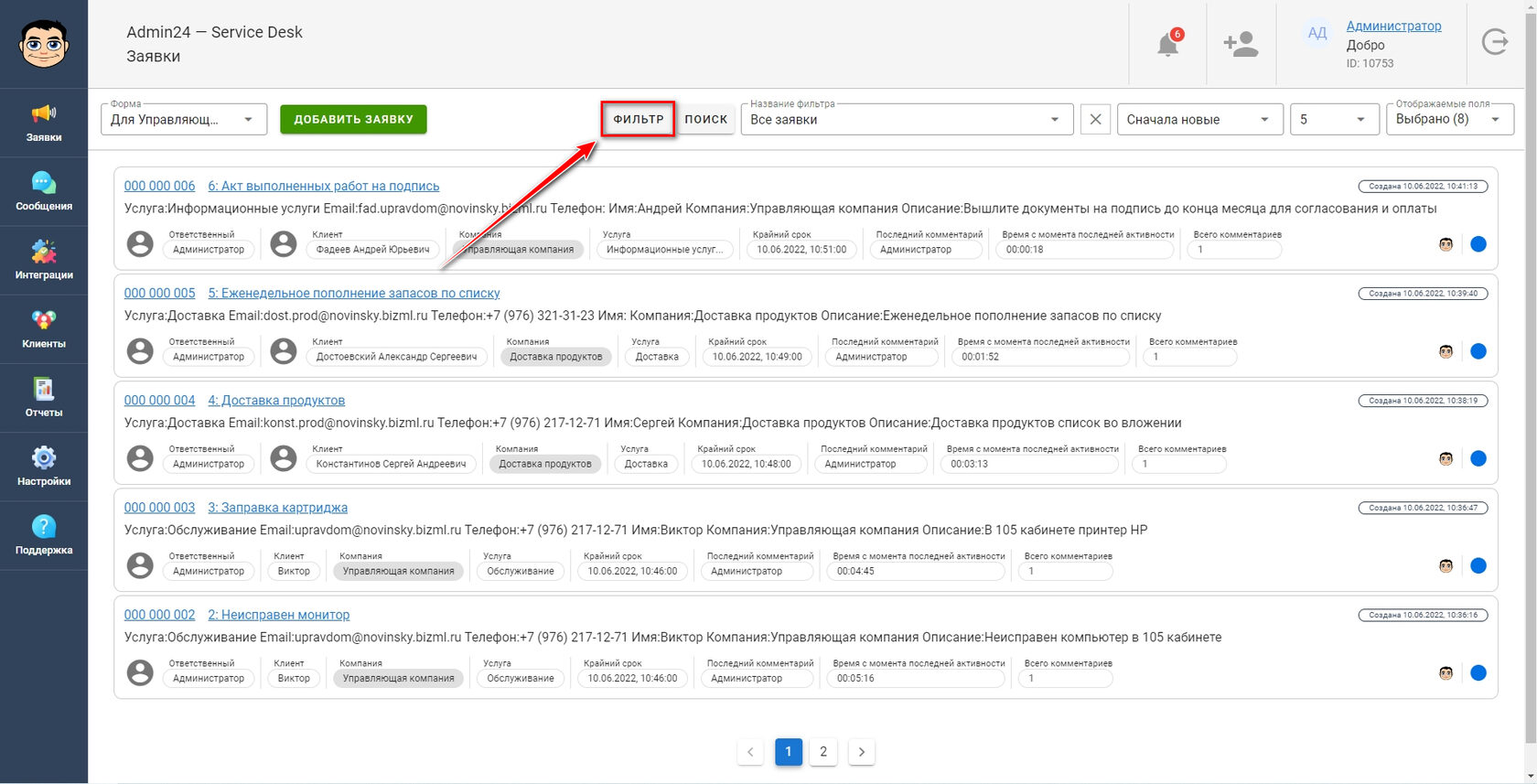The width and height of the screenshot is (1537, 784).
Task: Go to page 2 of tickets
Action: (823, 752)
